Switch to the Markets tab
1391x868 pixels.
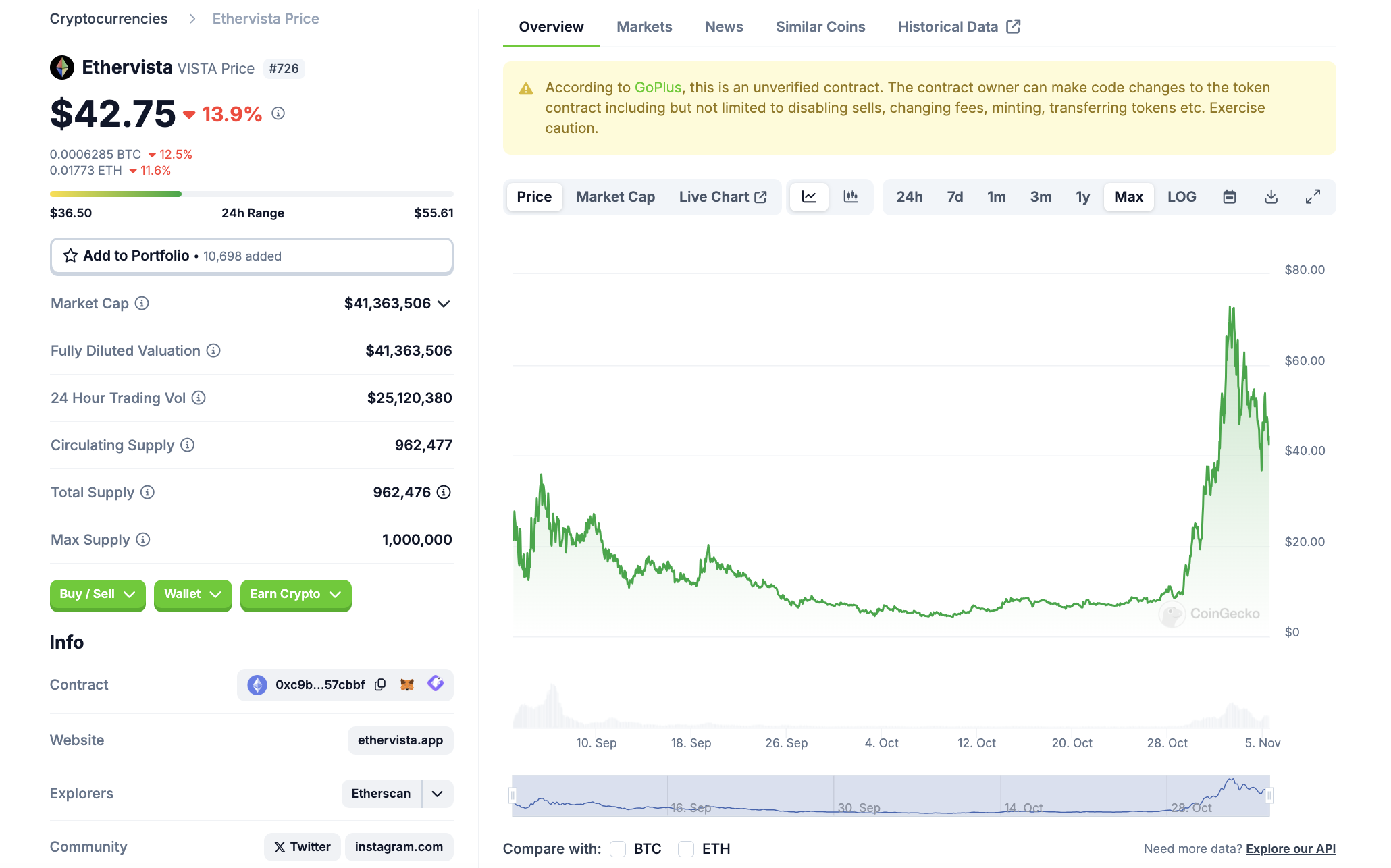[x=644, y=26]
